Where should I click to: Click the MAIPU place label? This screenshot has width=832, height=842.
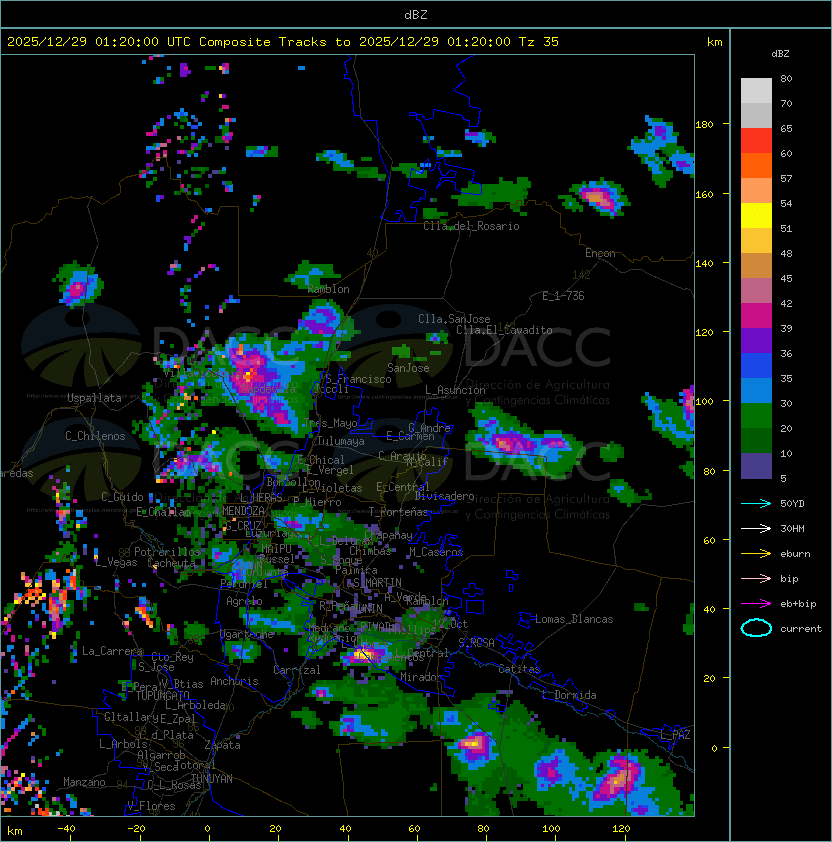pyautogui.click(x=276, y=548)
